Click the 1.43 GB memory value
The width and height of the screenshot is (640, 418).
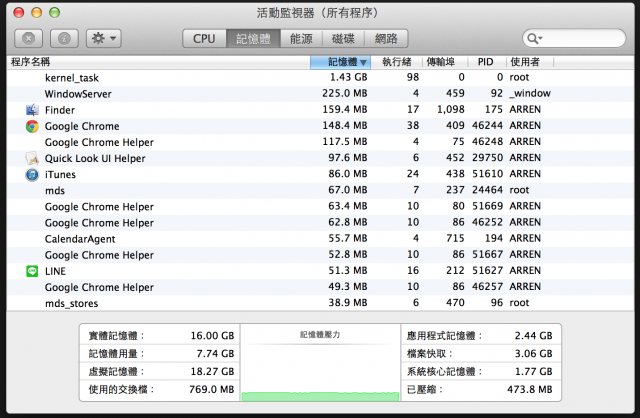(x=349, y=77)
